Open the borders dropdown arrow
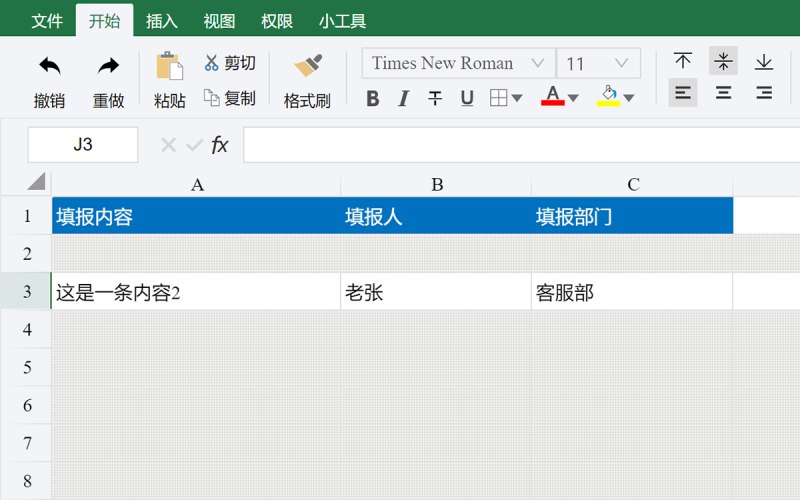 [517, 98]
